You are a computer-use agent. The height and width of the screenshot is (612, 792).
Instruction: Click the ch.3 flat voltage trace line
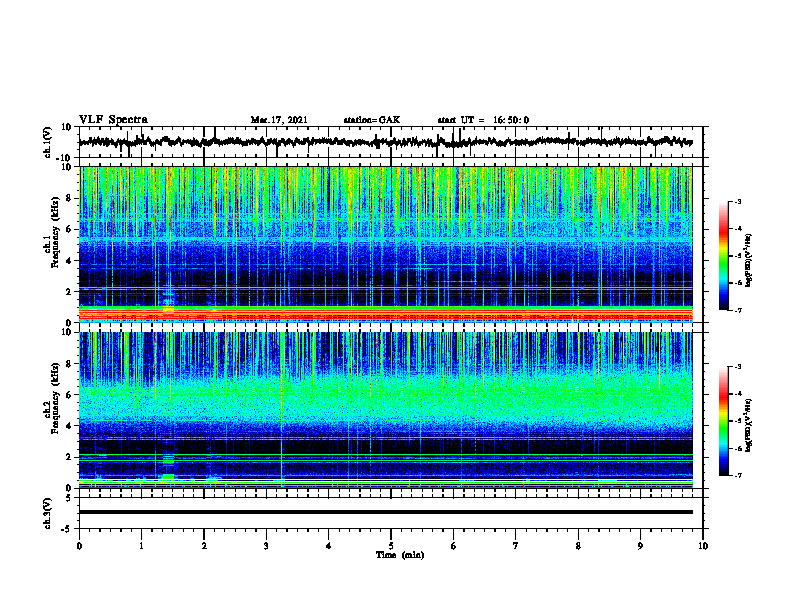pos(385,512)
